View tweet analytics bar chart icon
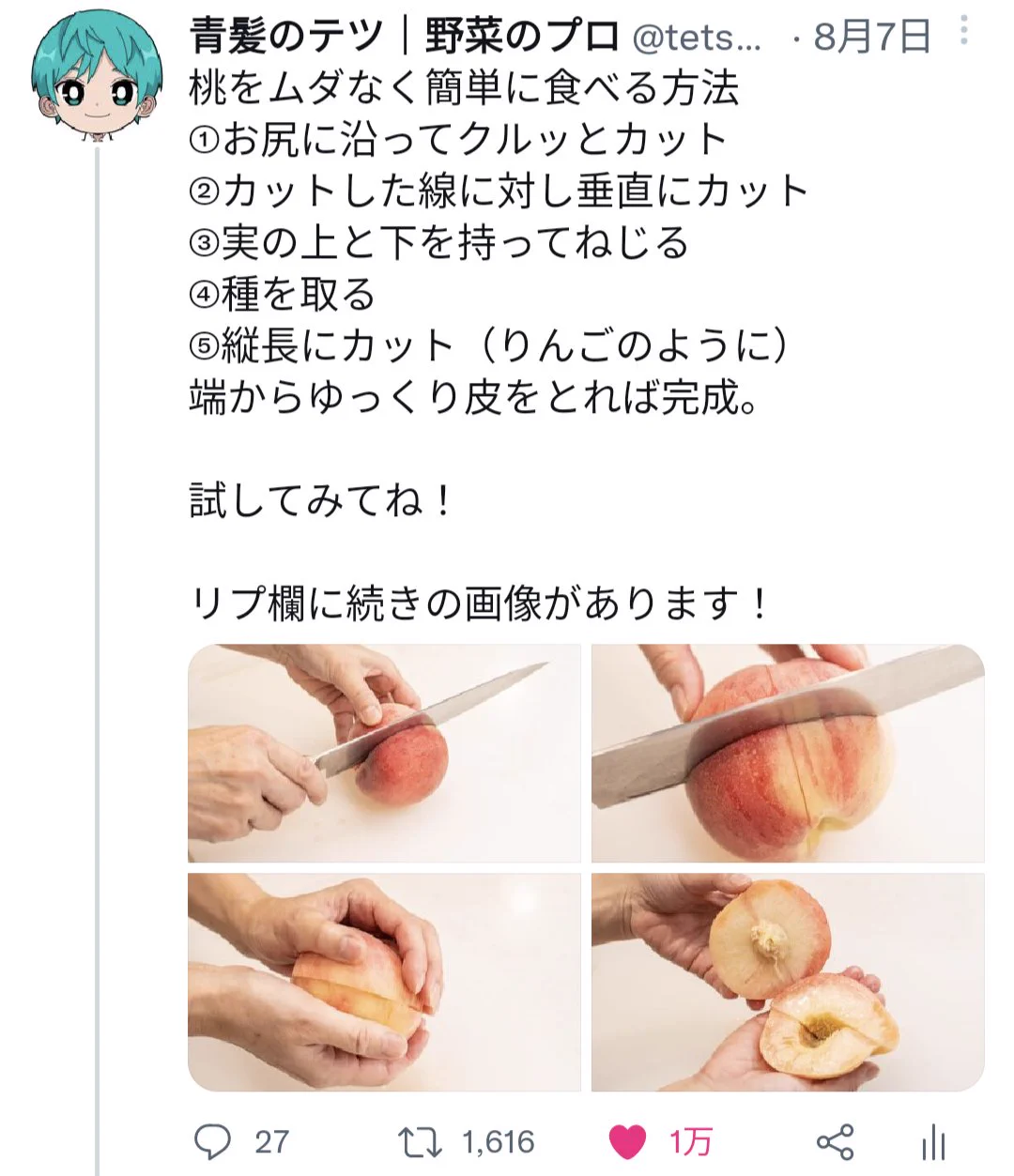The height and width of the screenshot is (1176, 1014). 932,1142
